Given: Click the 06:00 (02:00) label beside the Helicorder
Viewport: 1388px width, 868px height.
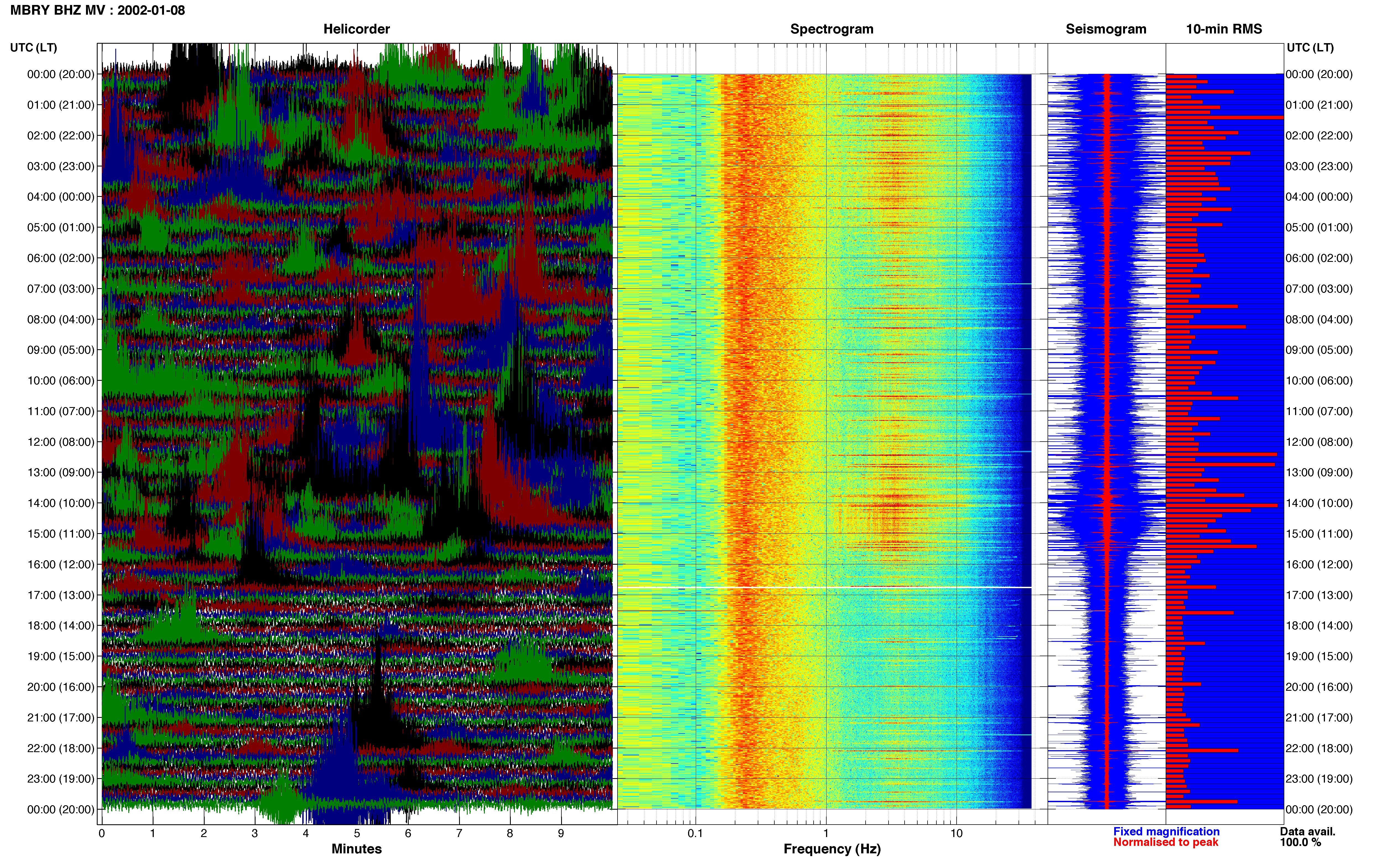Looking at the screenshot, I should pyautogui.click(x=61, y=258).
